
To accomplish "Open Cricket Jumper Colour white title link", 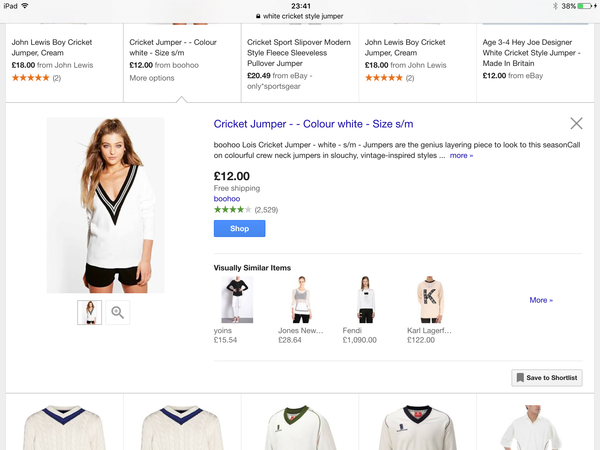I will tap(313, 124).
